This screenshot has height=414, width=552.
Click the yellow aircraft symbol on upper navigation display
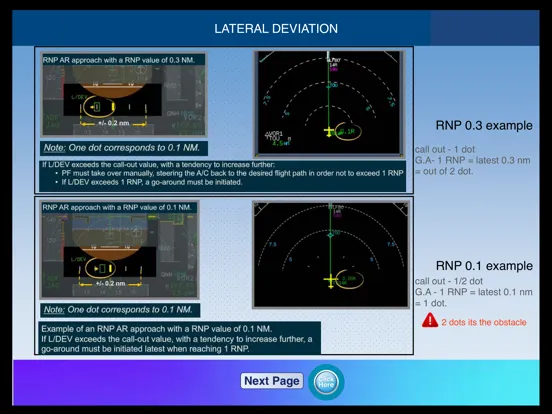[329, 132]
